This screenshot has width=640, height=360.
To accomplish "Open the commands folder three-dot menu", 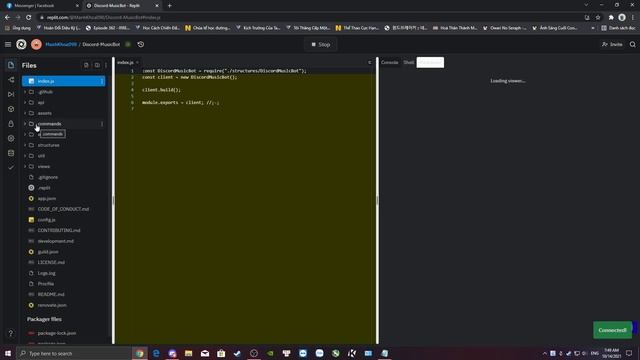I will (102, 124).
